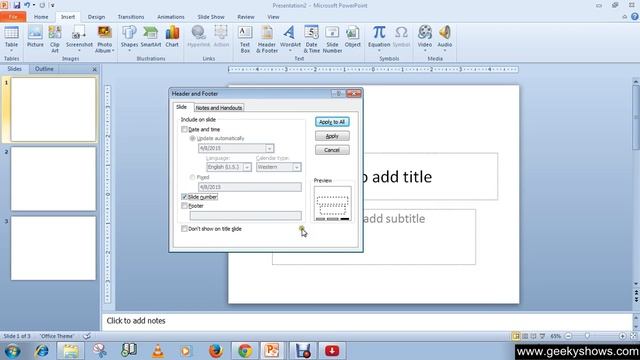Open the Language dropdown in dialog

pyautogui.click(x=247, y=167)
